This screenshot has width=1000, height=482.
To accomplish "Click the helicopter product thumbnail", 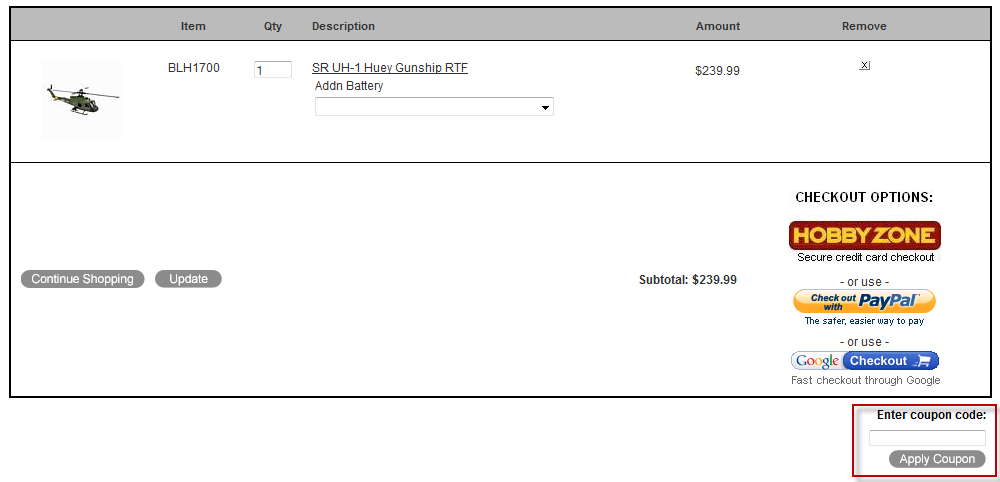I will (82, 99).
